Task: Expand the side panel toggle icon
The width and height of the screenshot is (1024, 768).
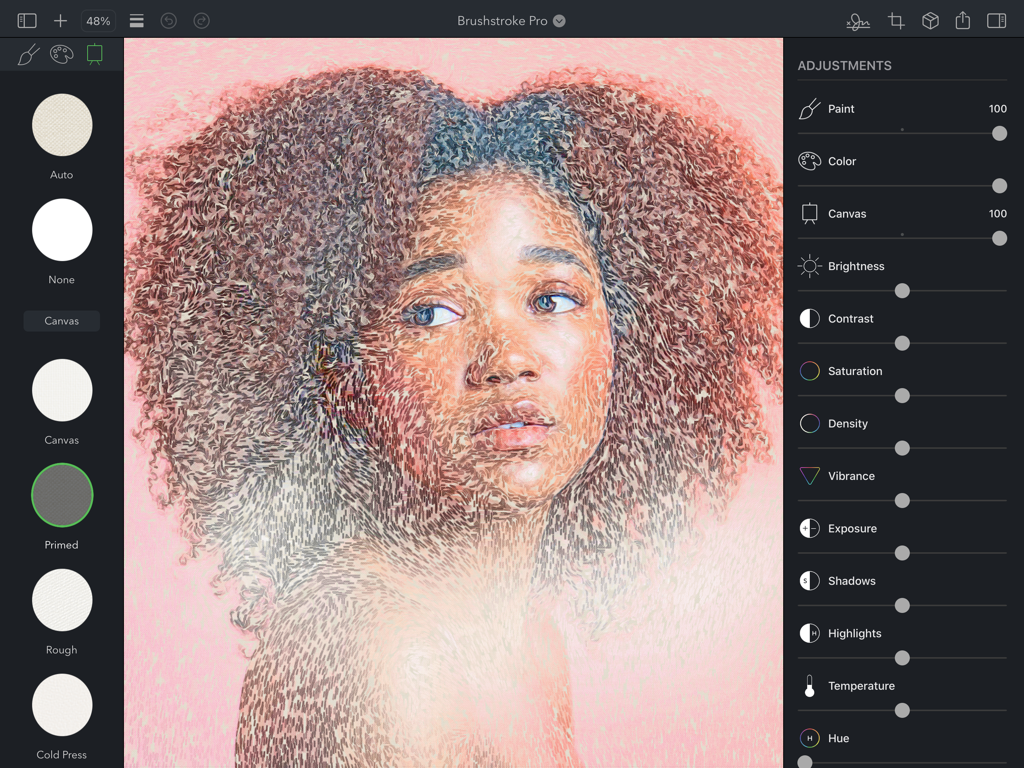Action: coord(25,20)
